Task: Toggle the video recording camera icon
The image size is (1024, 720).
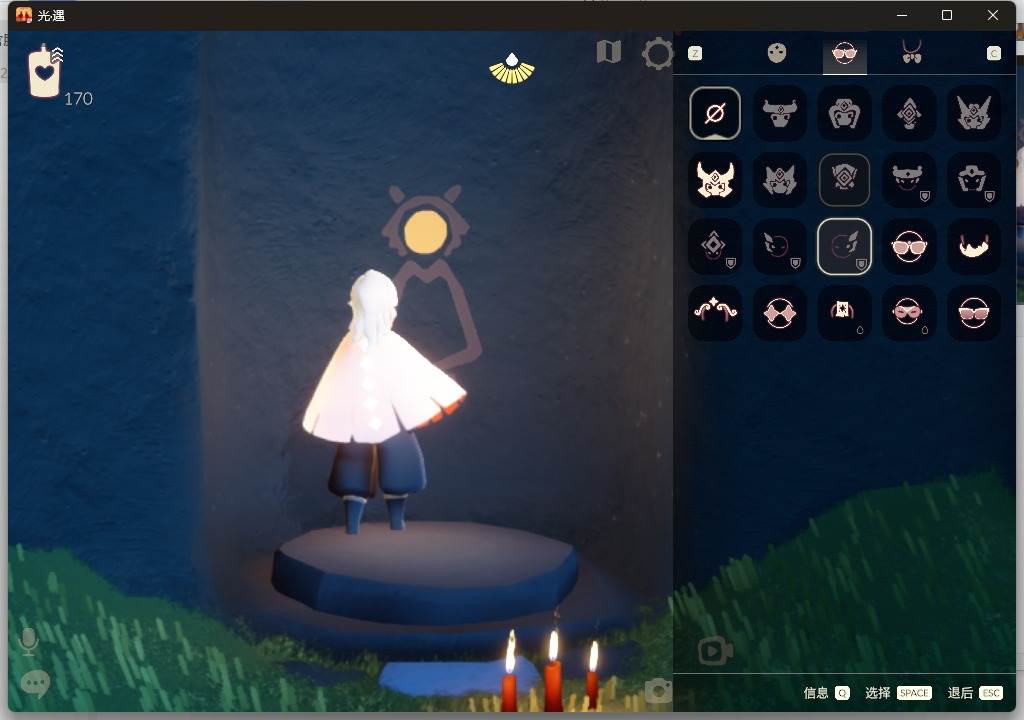Action: [715, 652]
